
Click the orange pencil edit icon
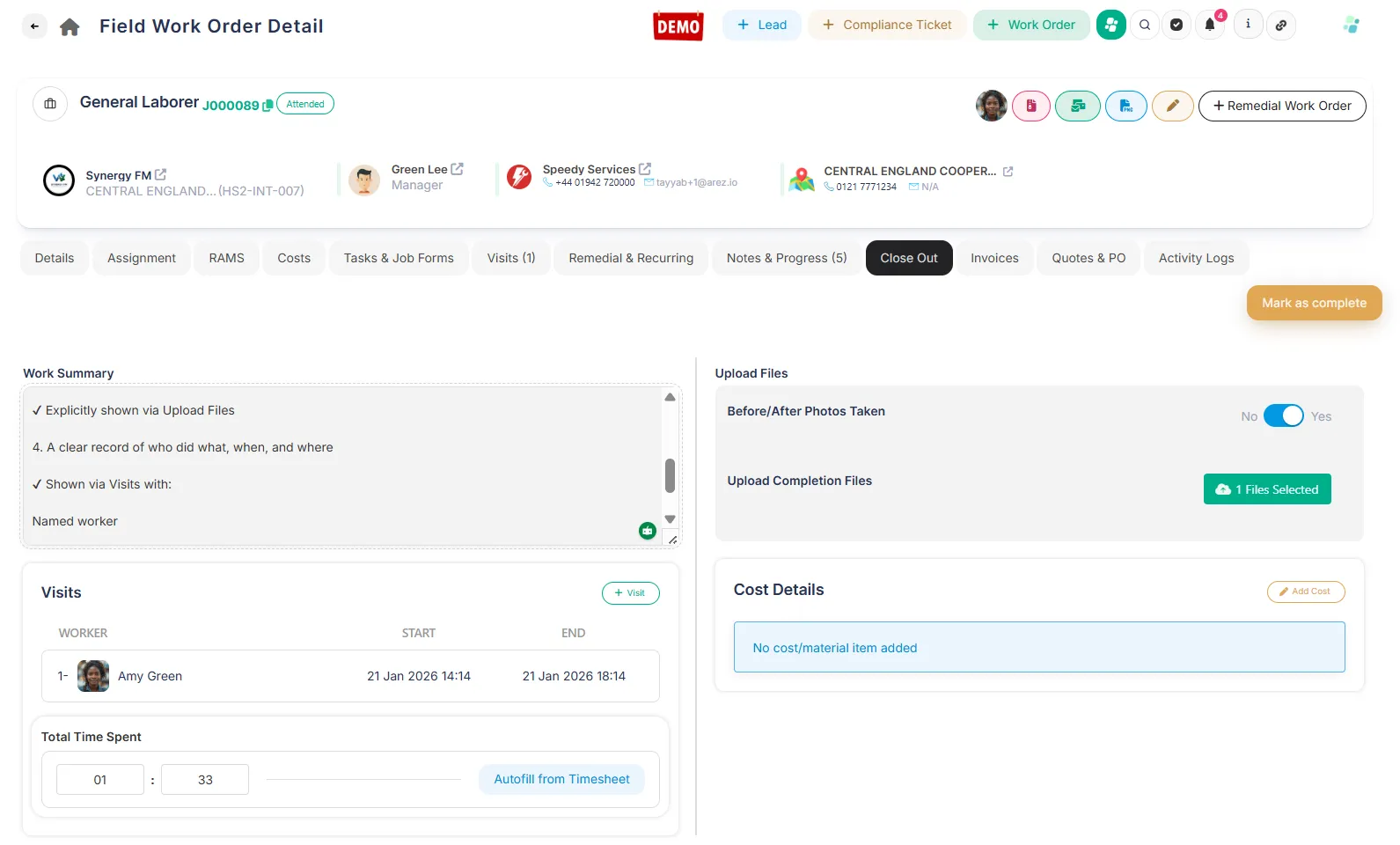coord(1172,106)
